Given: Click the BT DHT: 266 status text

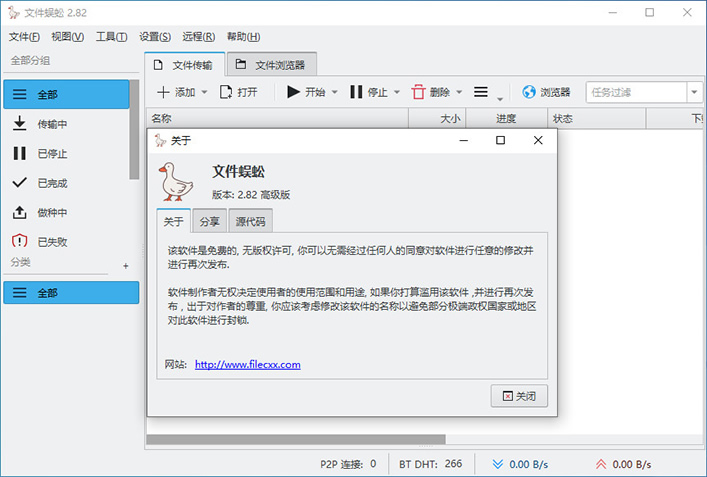Looking at the screenshot, I should pos(431,464).
